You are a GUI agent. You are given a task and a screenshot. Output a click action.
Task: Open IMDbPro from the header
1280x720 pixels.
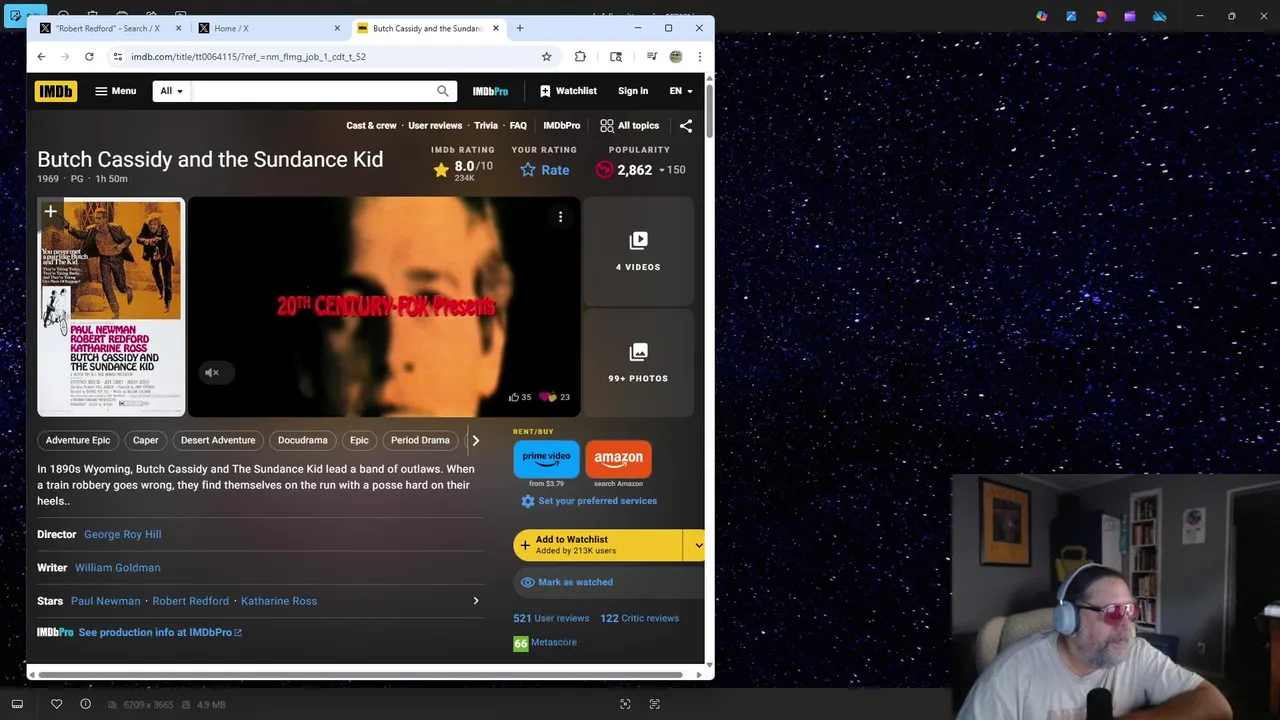click(490, 91)
